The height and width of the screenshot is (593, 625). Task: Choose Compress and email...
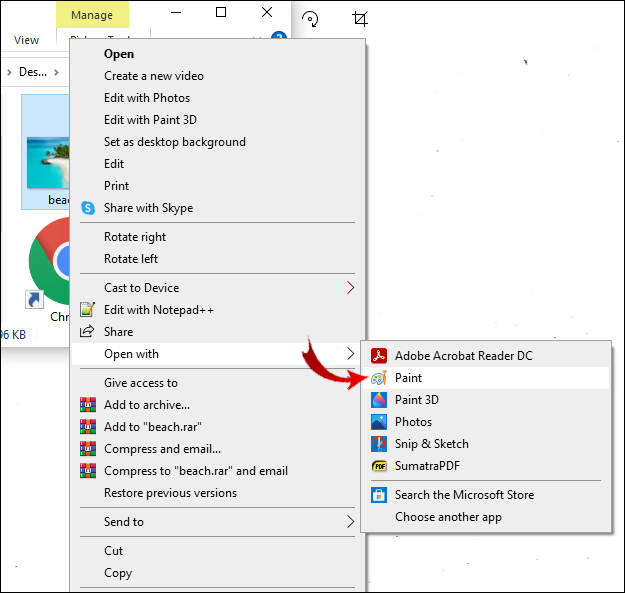coord(217,449)
